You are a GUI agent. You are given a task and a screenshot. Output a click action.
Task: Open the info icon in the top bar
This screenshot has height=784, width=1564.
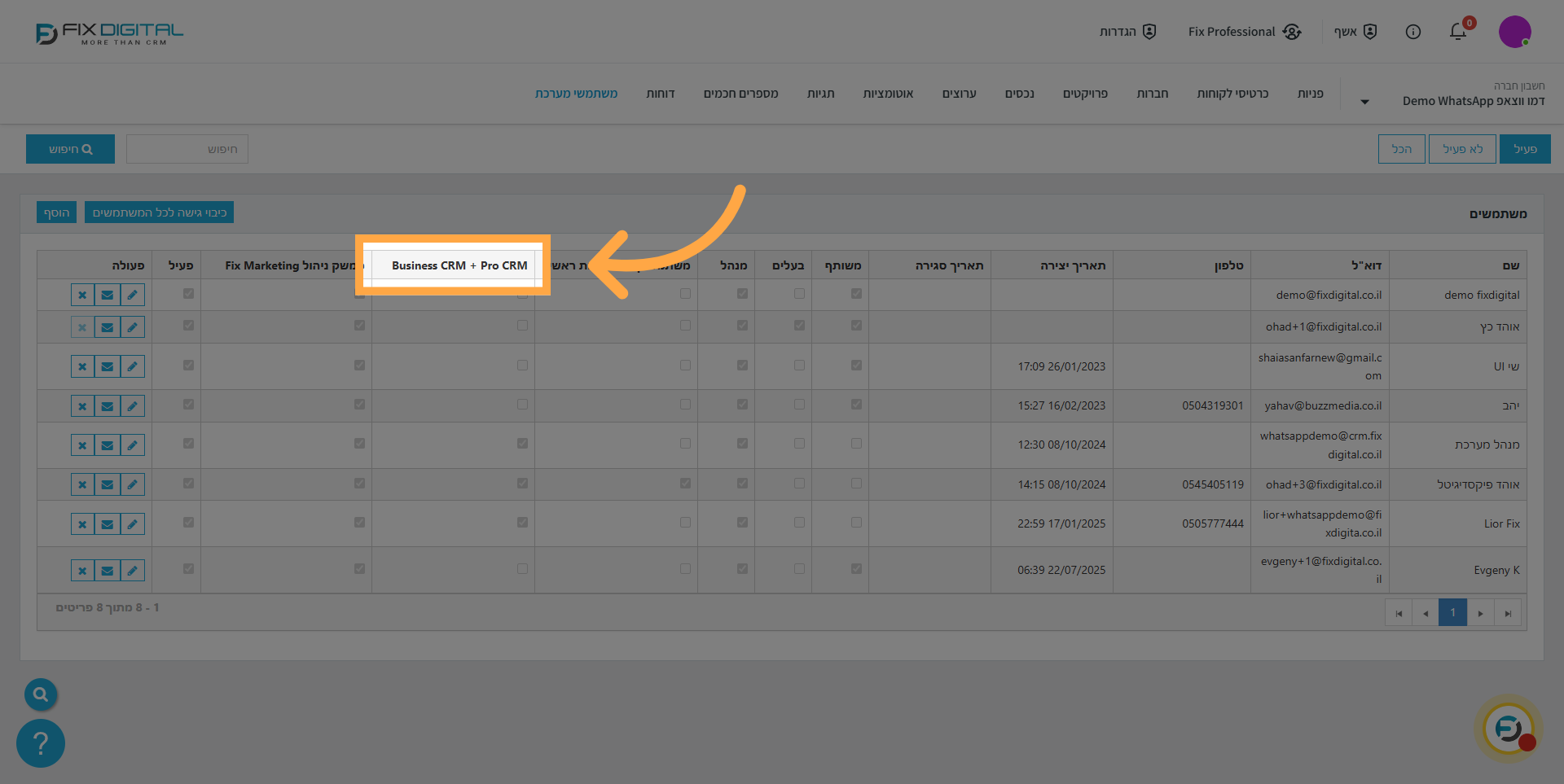pyautogui.click(x=1412, y=32)
